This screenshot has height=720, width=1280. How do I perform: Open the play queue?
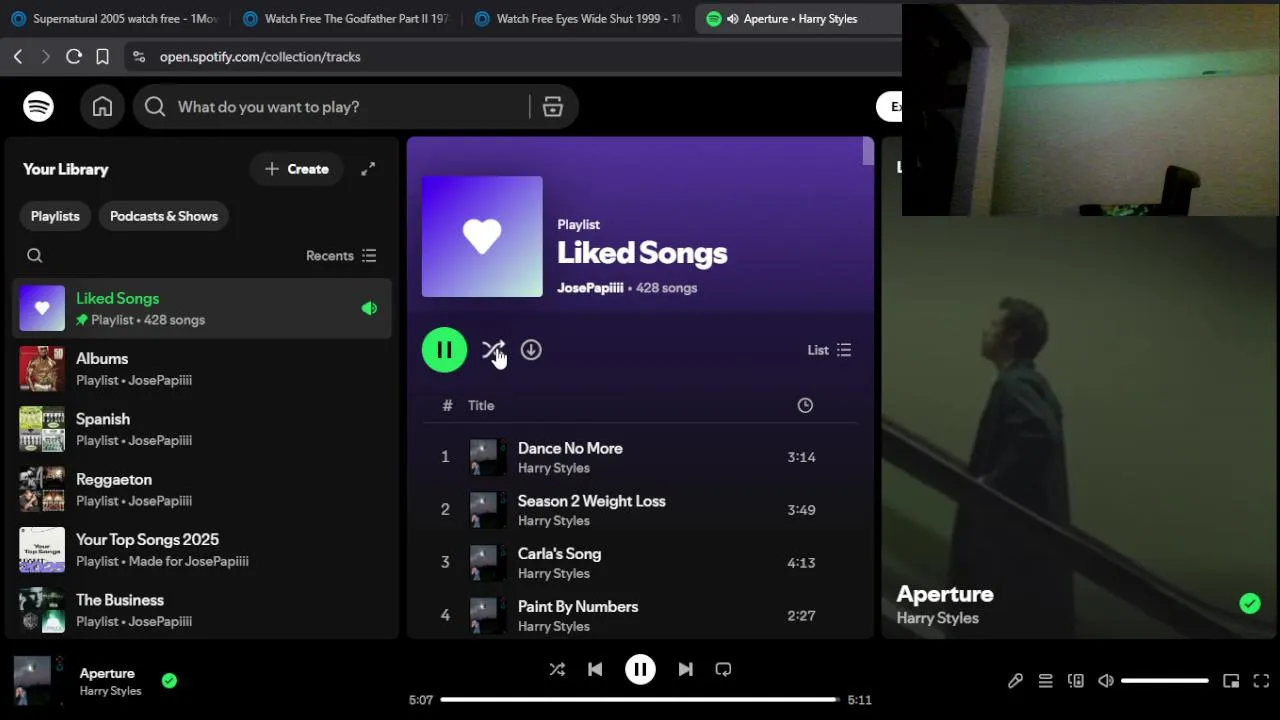tap(1045, 681)
